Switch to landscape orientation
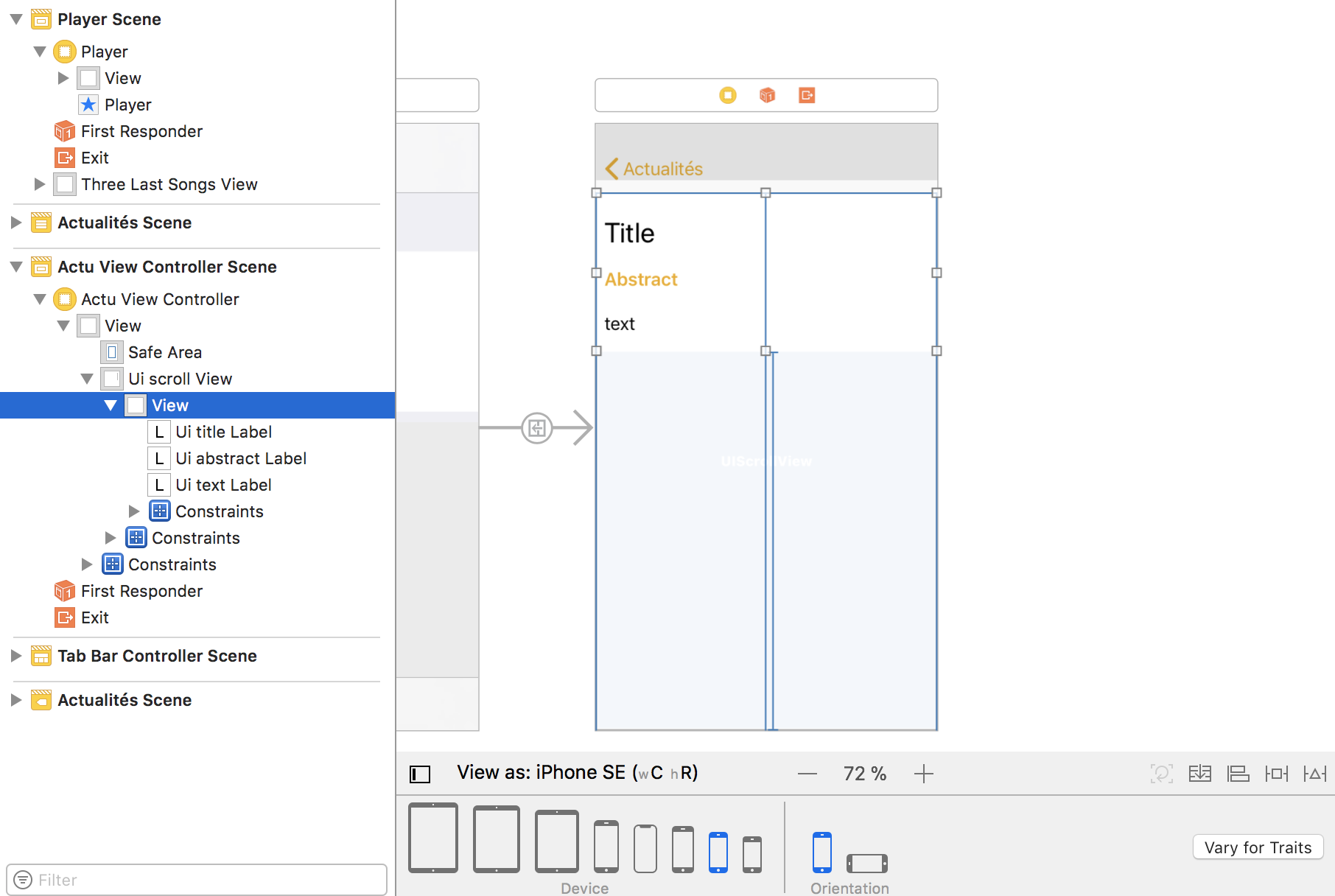Viewport: 1335px width, 896px height. click(x=867, y=863)
